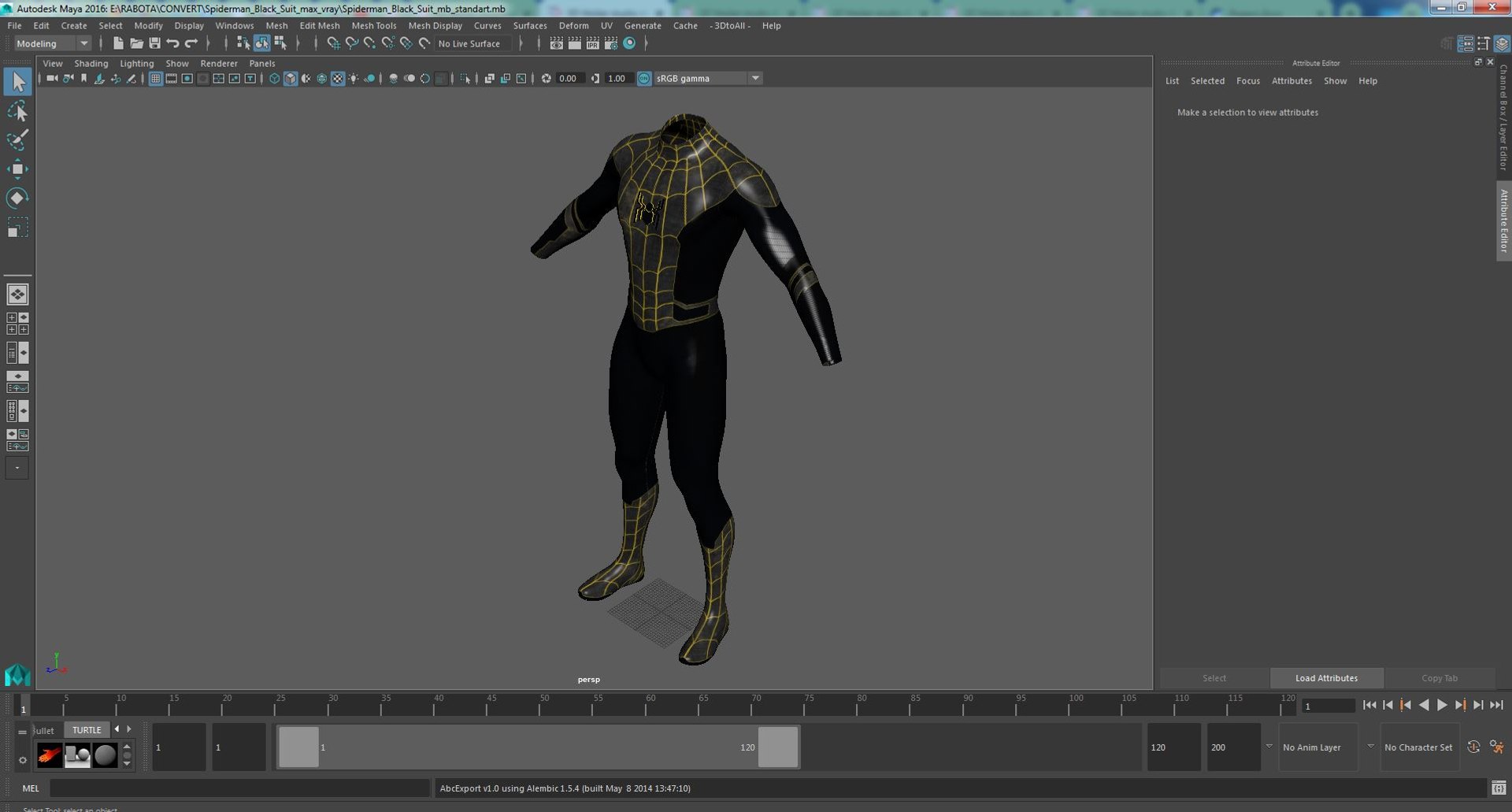This screenshot has height=812, width=1512.
Task: Toggle wireframe shading in viewport
Action: (274, 79)
